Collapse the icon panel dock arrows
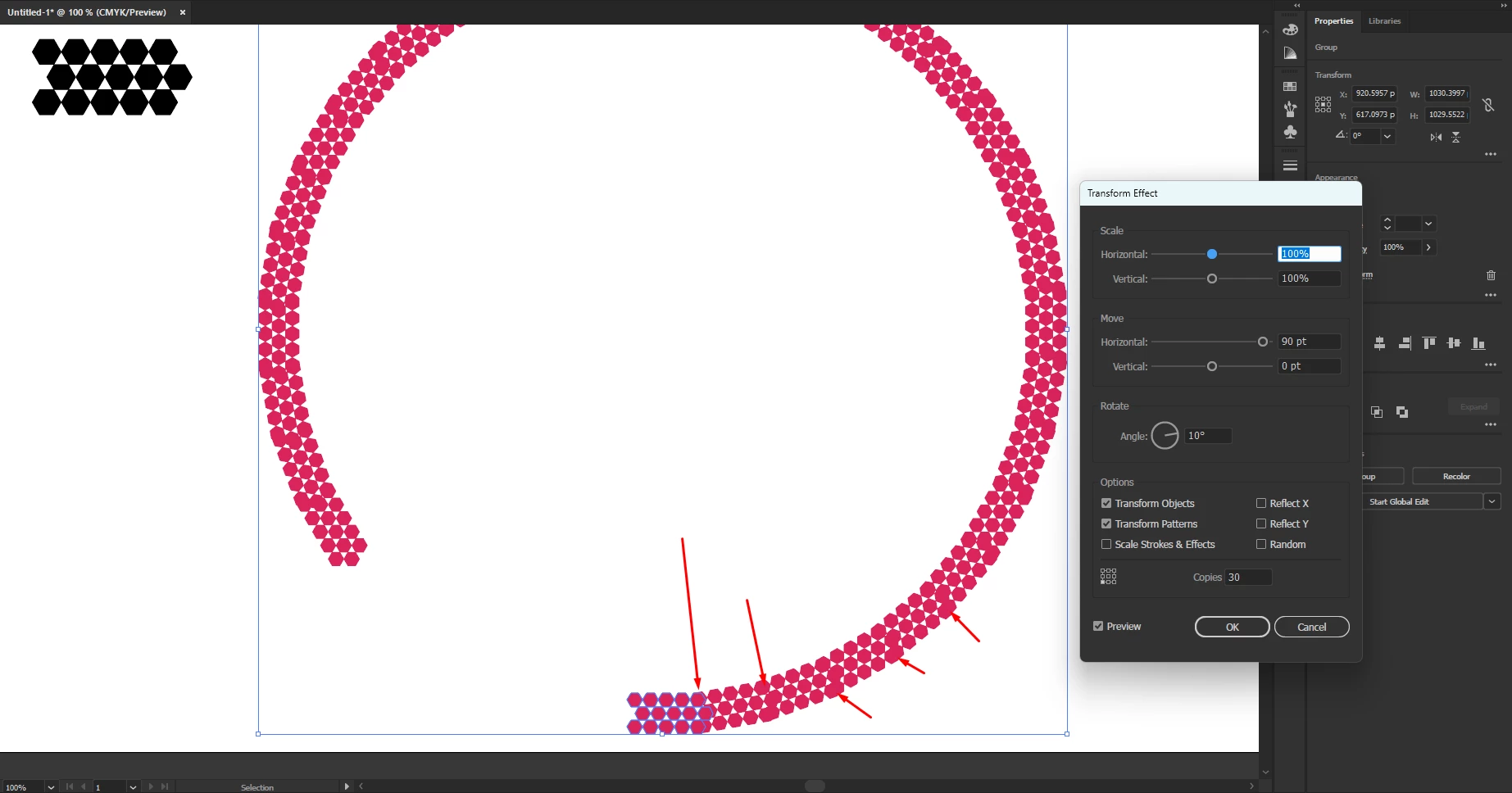Viewport: 1512px width, 793px height. point(1296,5)
